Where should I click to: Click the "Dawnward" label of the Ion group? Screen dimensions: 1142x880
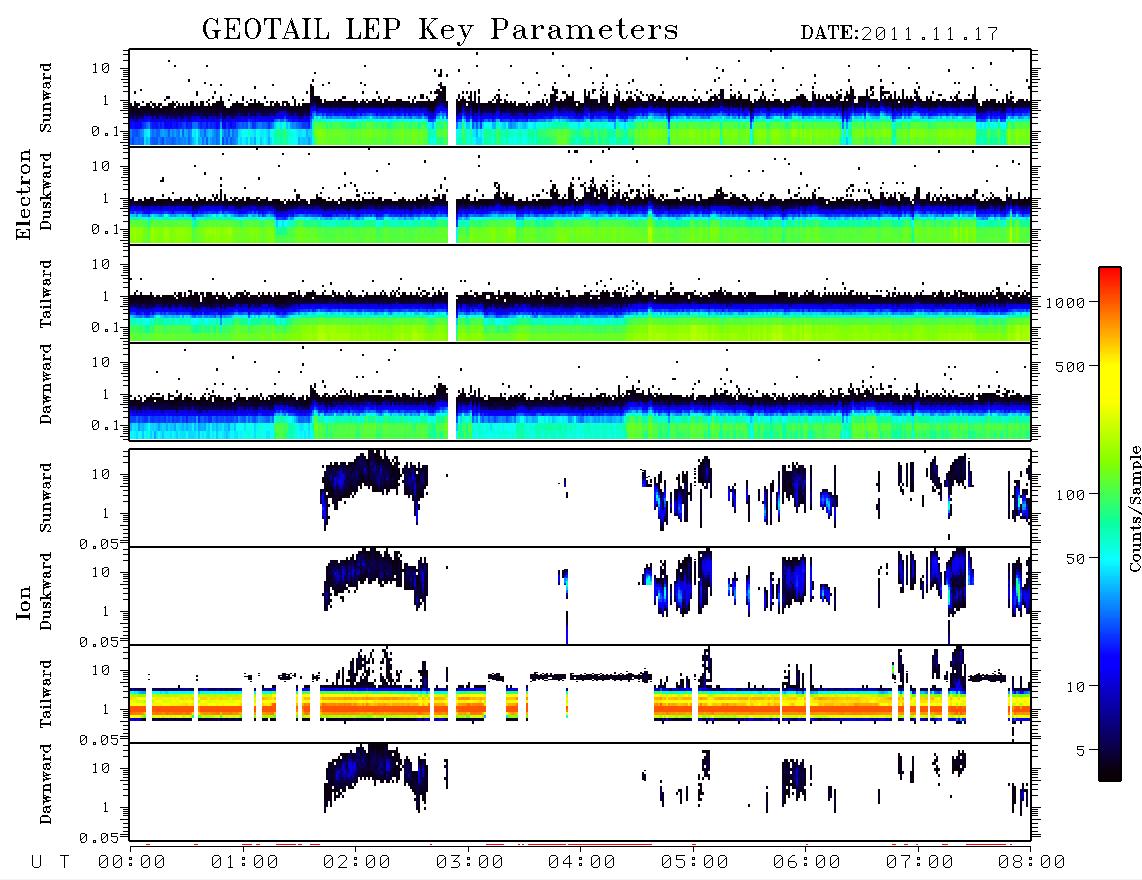pos(46,784)
